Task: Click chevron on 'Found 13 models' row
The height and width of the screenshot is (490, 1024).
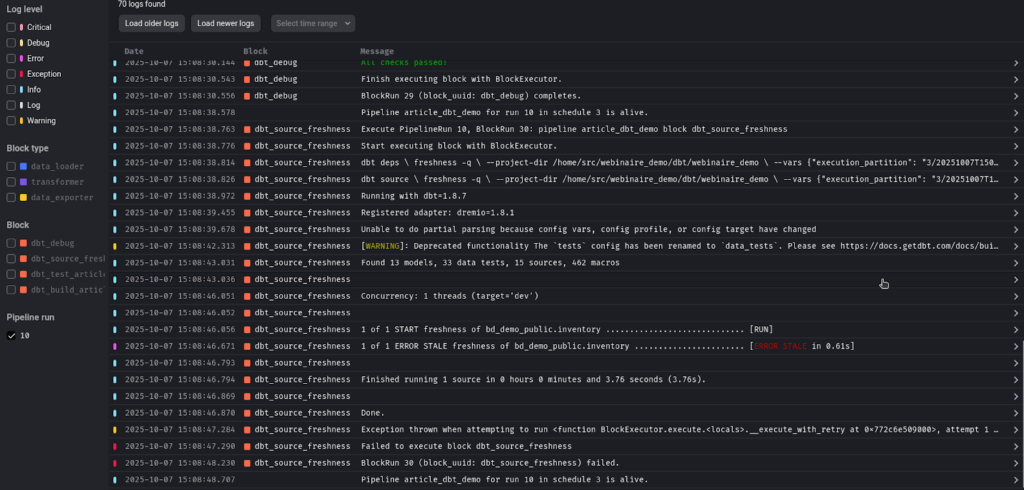Action: click(1015, 263)
